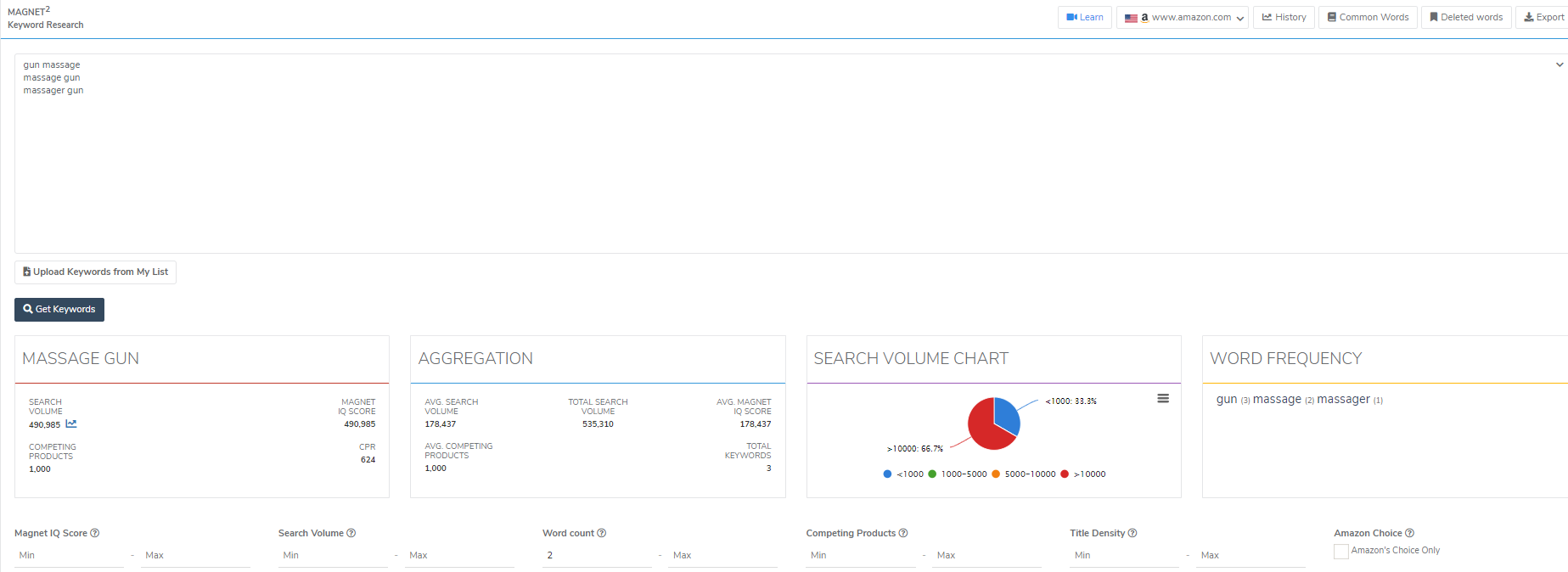Click the Magnet IQ Score help icon
Viewport: 1568px width, 572px height.
(x=95, y=533)
